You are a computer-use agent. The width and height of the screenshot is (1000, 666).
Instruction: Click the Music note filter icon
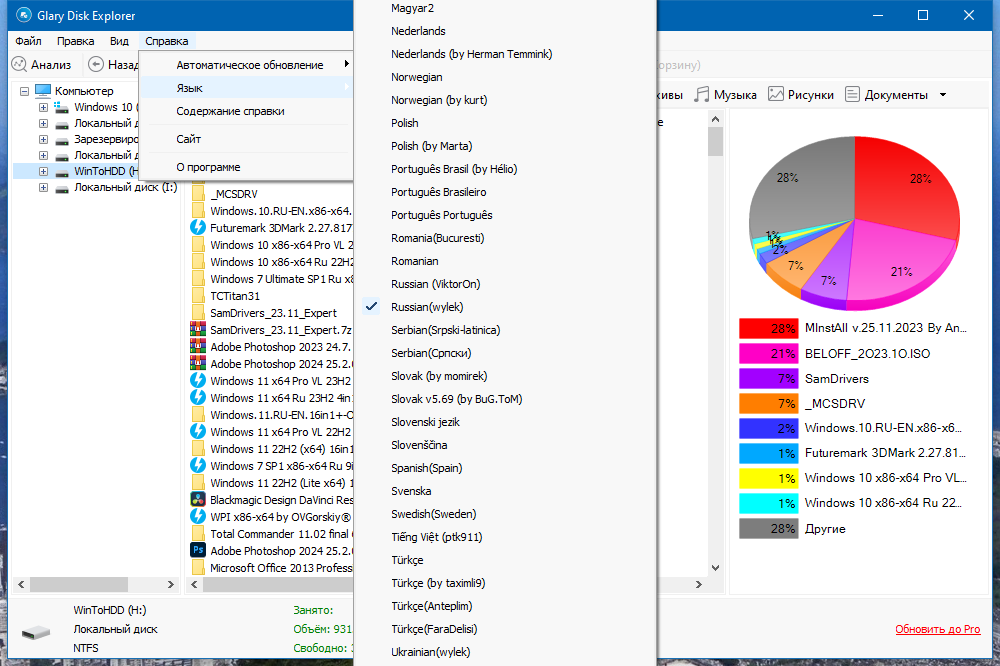click(x=702, y=94)
